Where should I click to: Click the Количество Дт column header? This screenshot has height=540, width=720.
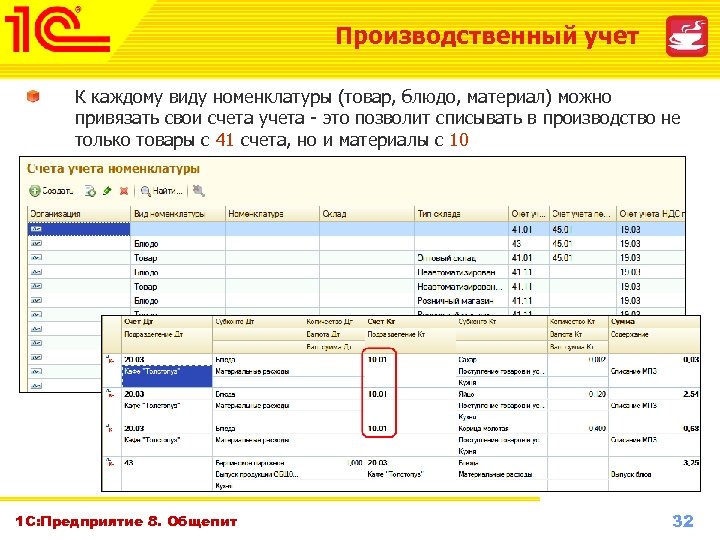coord(329,322)
